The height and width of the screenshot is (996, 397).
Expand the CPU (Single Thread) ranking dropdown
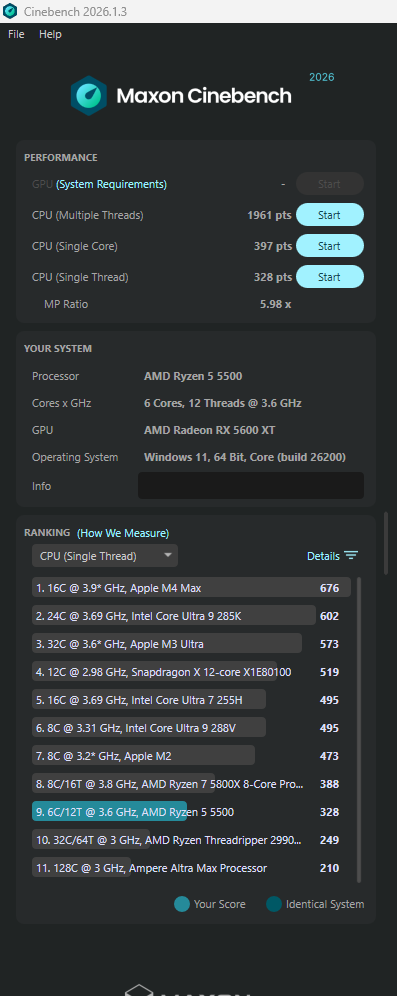point(105,556)
